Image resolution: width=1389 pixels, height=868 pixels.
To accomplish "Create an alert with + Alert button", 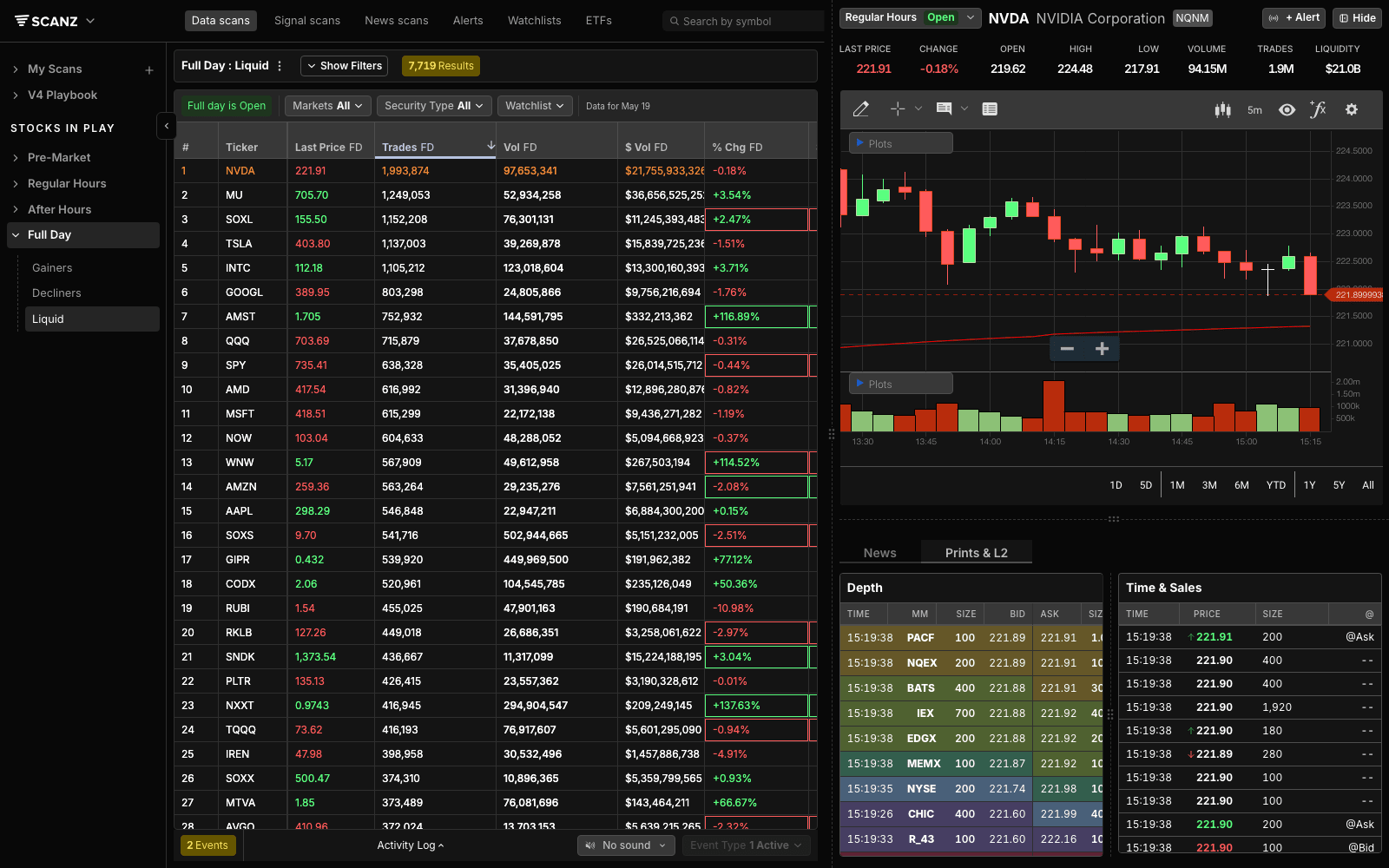I will pos(1294,17).
